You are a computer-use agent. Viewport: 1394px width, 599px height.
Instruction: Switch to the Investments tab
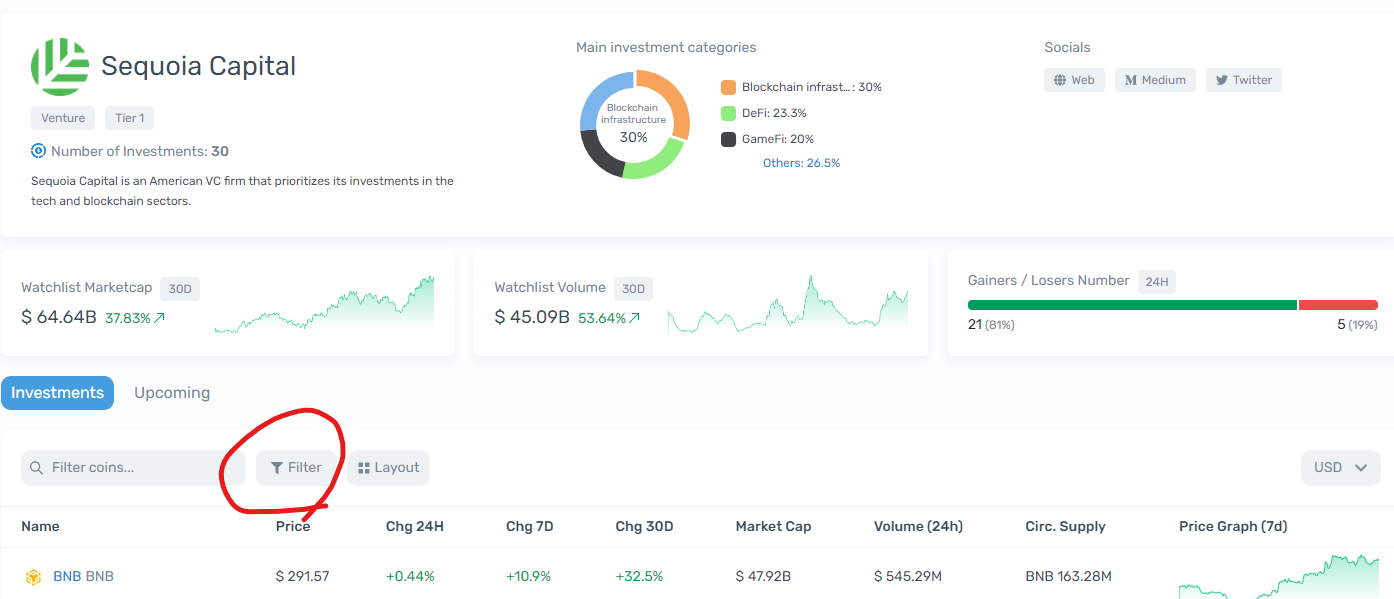tap(57, 393)
